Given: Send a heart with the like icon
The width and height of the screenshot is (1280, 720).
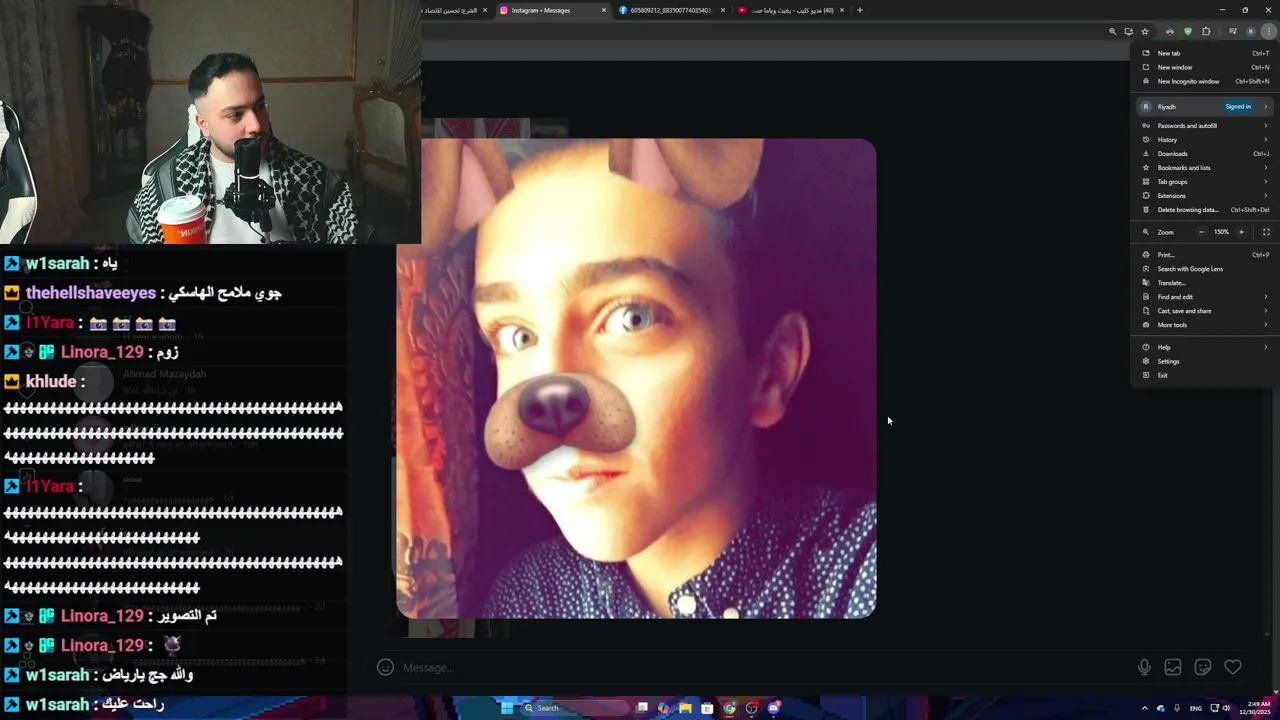Looking at the screenshot, I should pos(1233,667).
